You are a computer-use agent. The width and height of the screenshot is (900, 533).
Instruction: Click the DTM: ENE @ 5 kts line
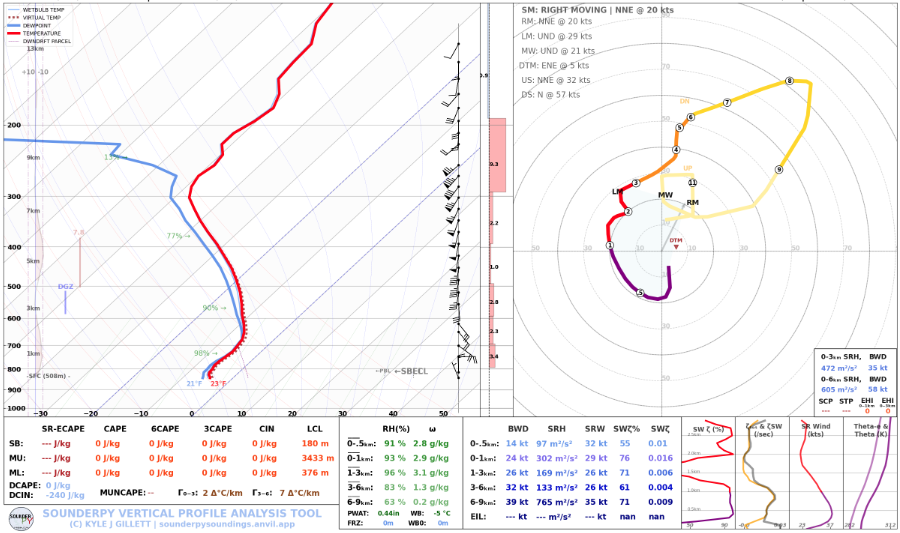tap(554, 65)
